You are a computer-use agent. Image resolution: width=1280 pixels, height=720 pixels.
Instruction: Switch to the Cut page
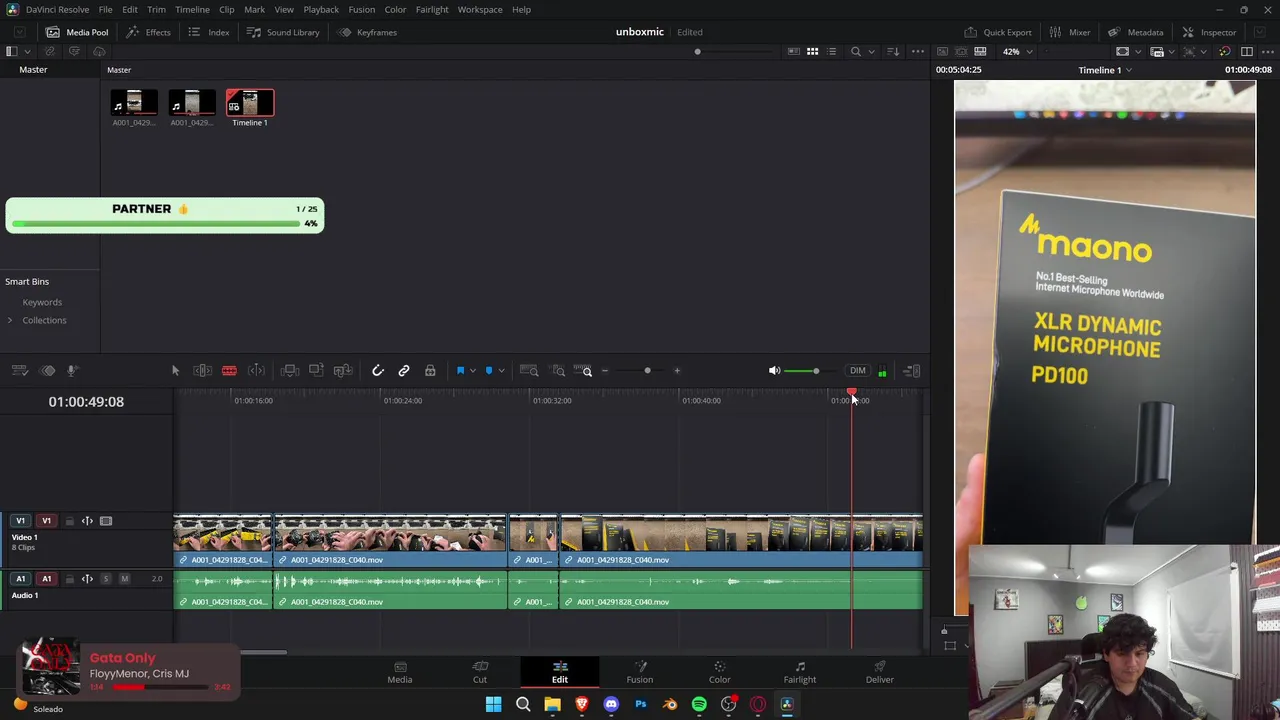[480, 672]
